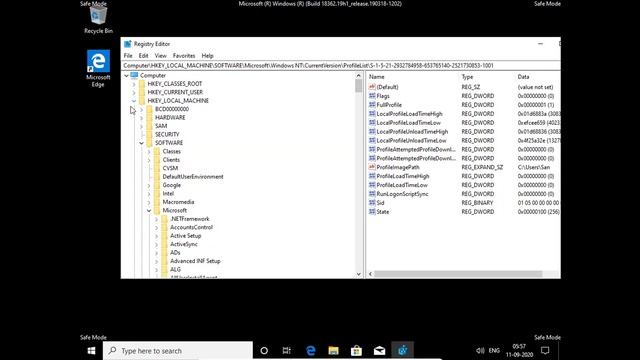
Task: Click the ENG language indicator
Action: [494, 351]
